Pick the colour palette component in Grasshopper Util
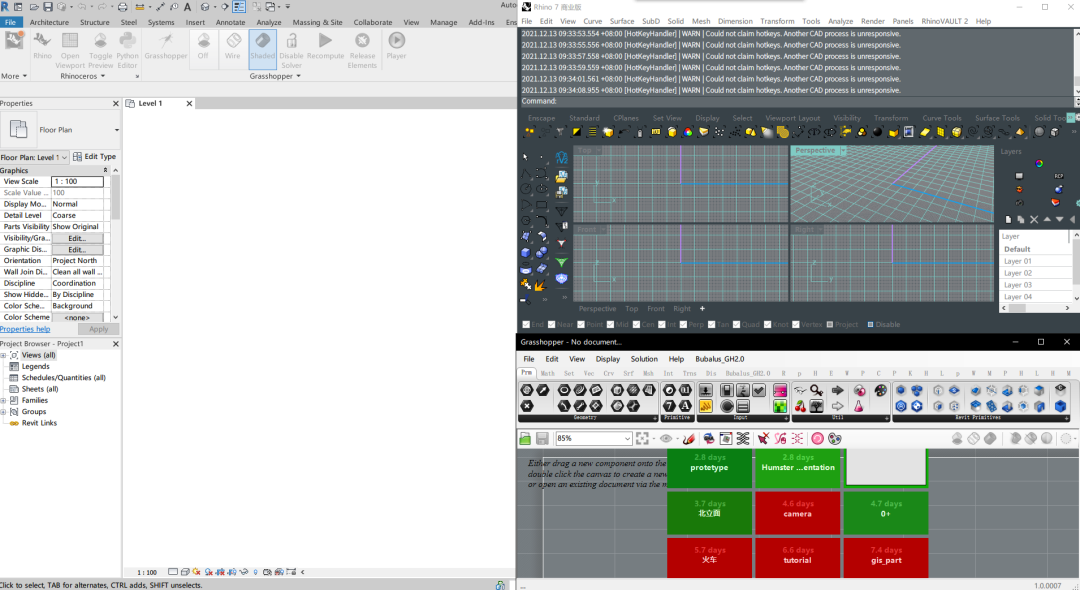 tap(880, 390)
